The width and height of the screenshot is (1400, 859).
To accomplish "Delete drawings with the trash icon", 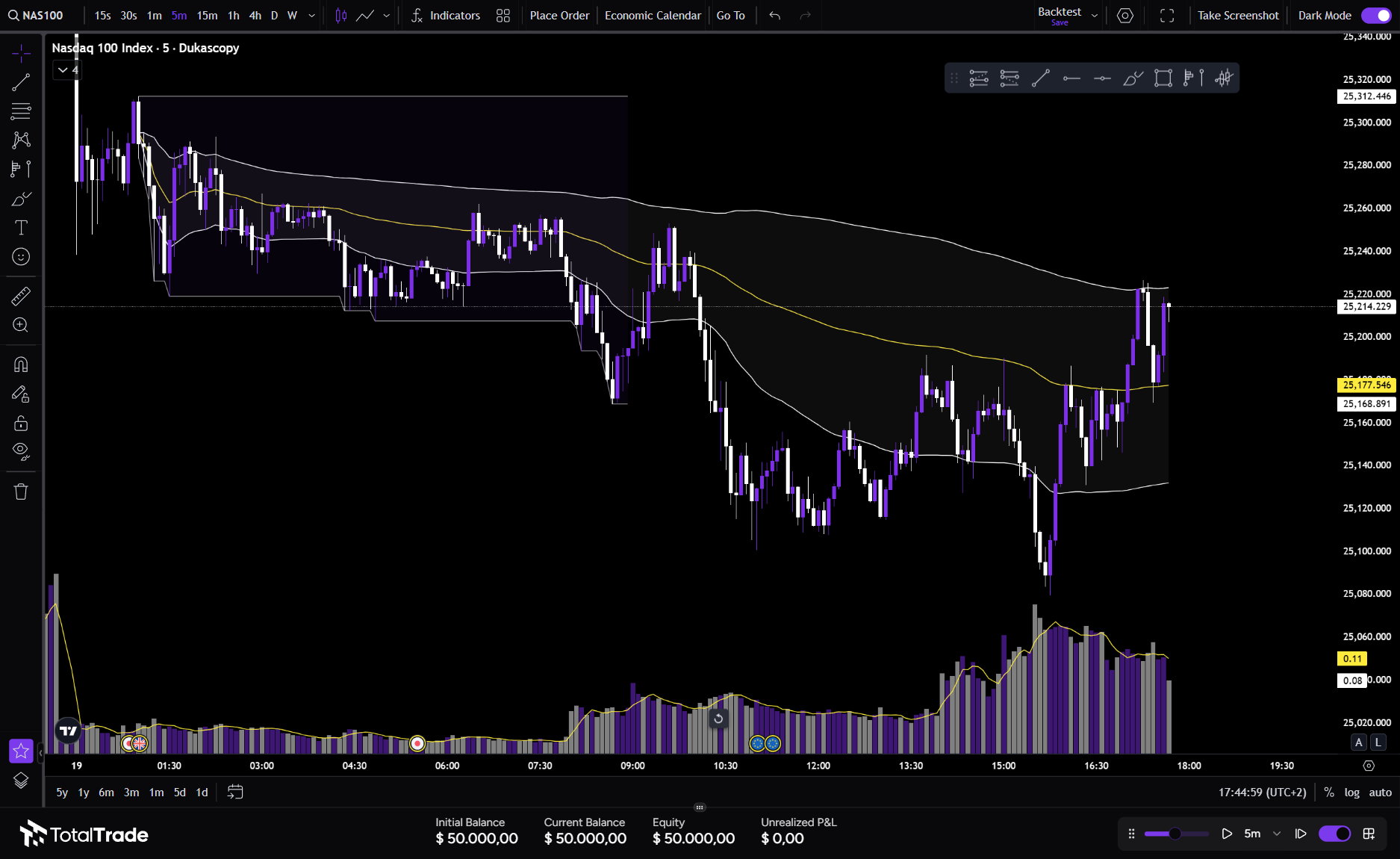I will pyautogui.click(x=21, y=491).
